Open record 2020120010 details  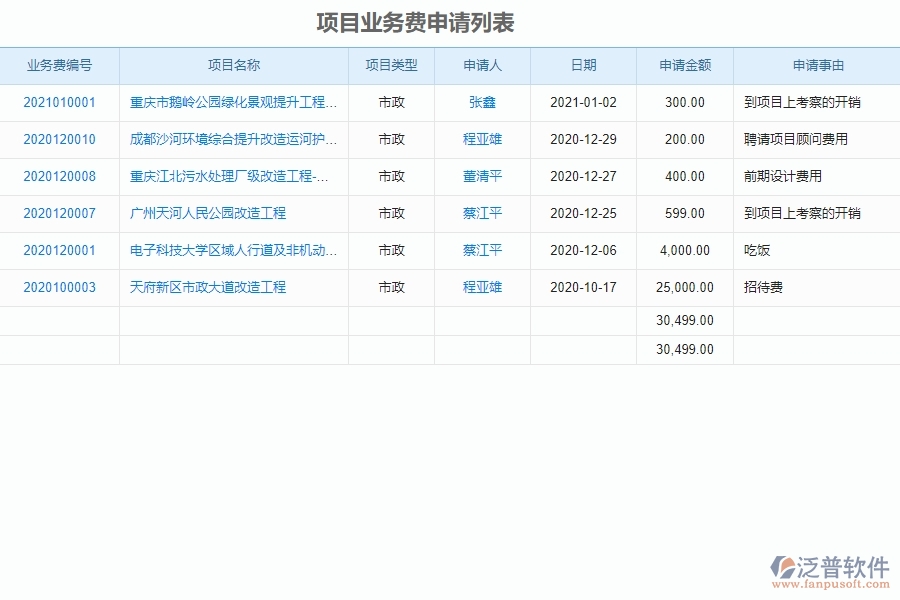(x=59, y=140)
